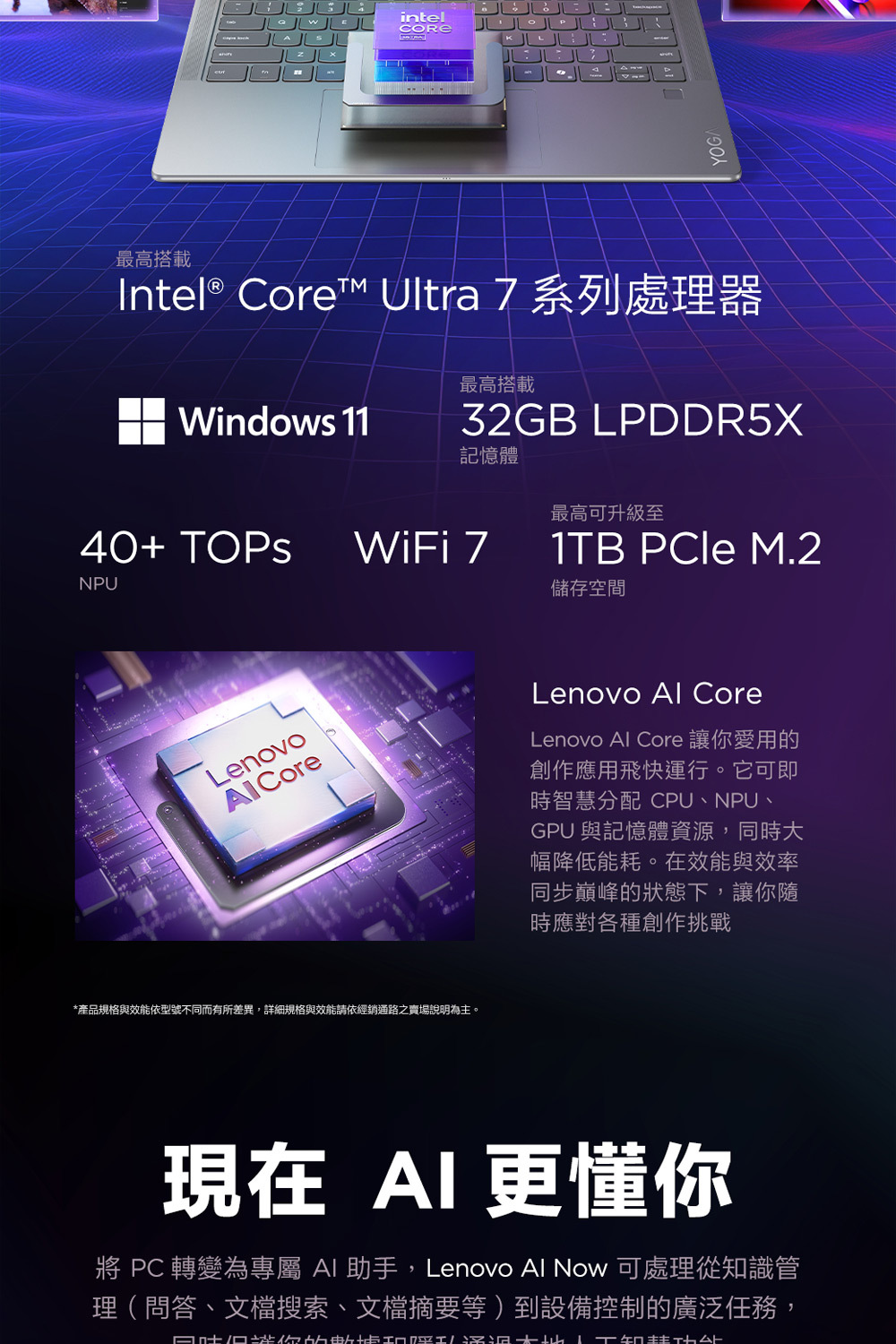The image size is (896, 1344).
Task: Click the product specification disclaimer footnote
Action: (x=277, y=1010)
